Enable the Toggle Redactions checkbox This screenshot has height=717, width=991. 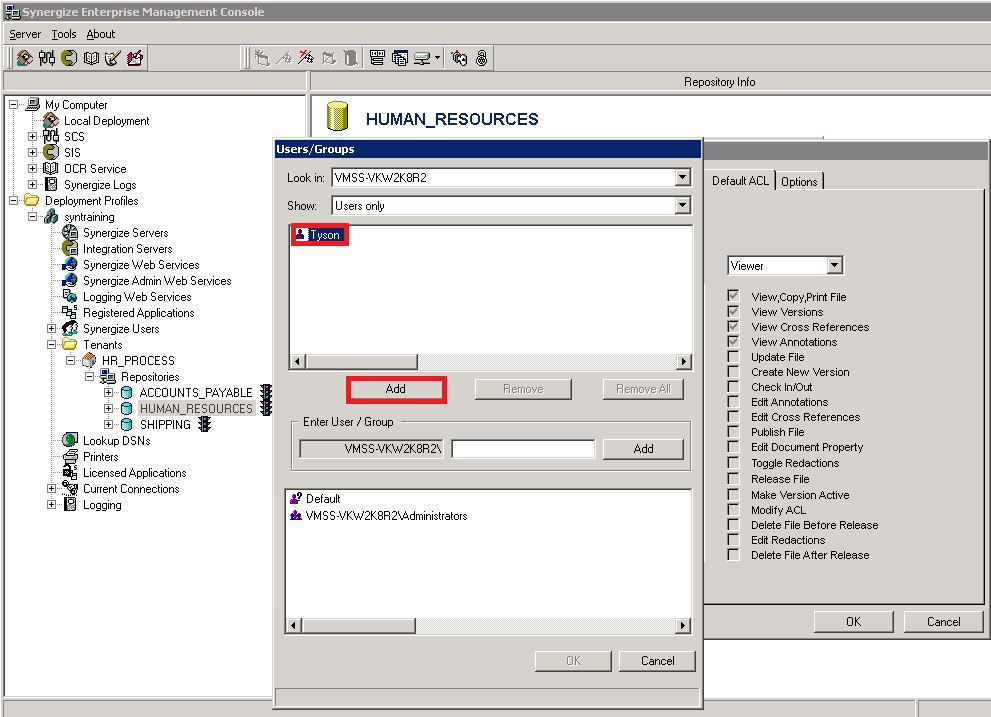click(733, 463)
